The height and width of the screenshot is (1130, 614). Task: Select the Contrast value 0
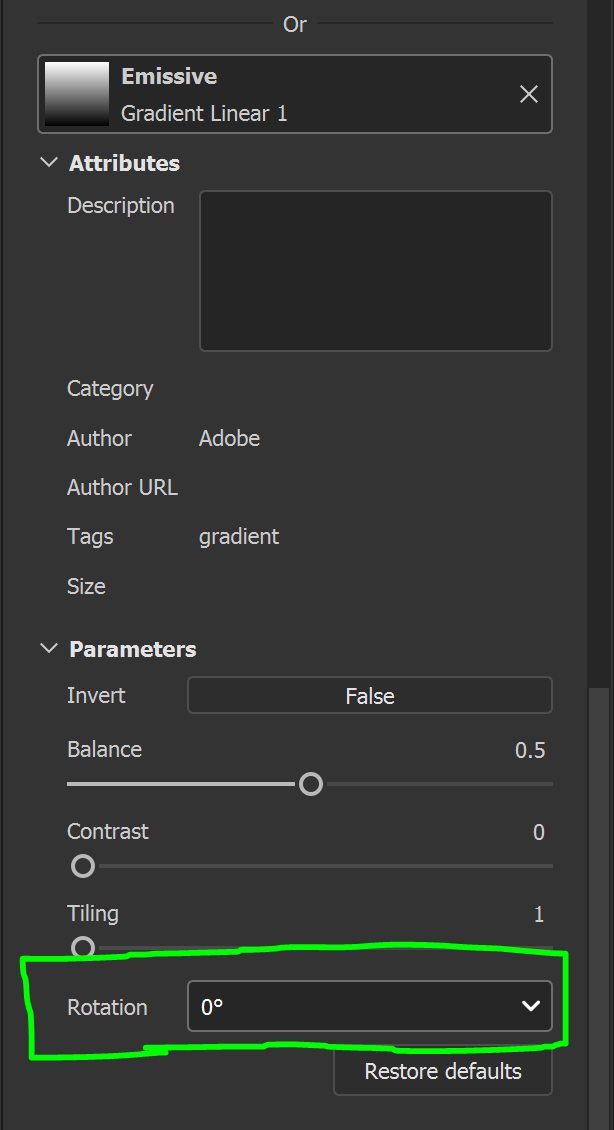[x=538, y=832]
